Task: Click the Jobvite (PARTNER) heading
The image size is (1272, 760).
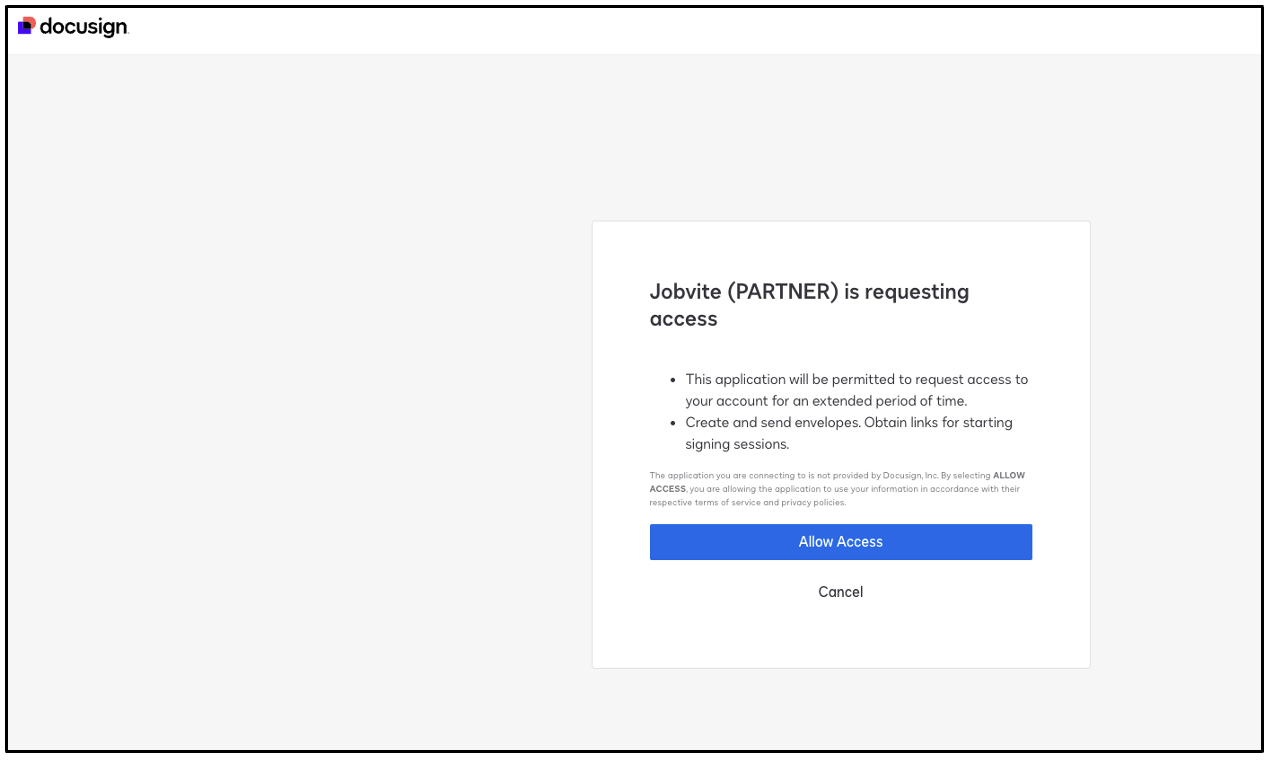Action: [x=809, y=304]
